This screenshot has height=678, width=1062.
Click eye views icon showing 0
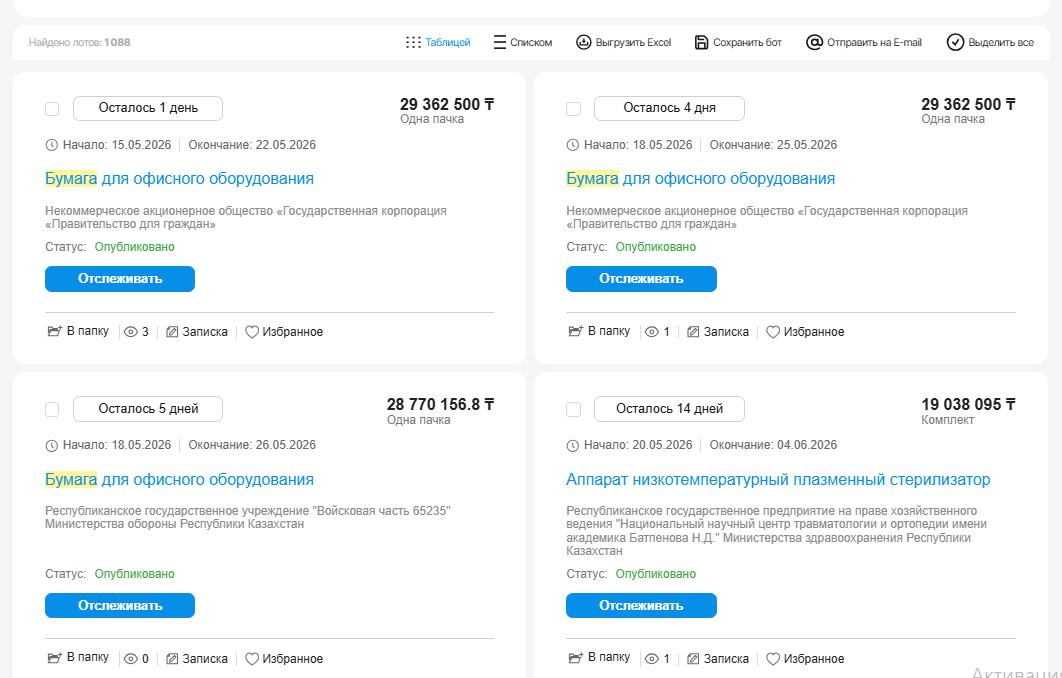pos(131,659)
